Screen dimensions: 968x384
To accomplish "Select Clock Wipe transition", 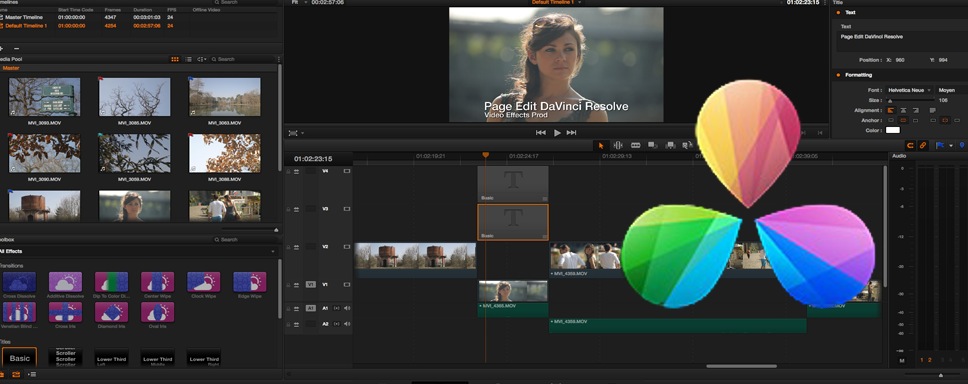I will click(204, 282).
